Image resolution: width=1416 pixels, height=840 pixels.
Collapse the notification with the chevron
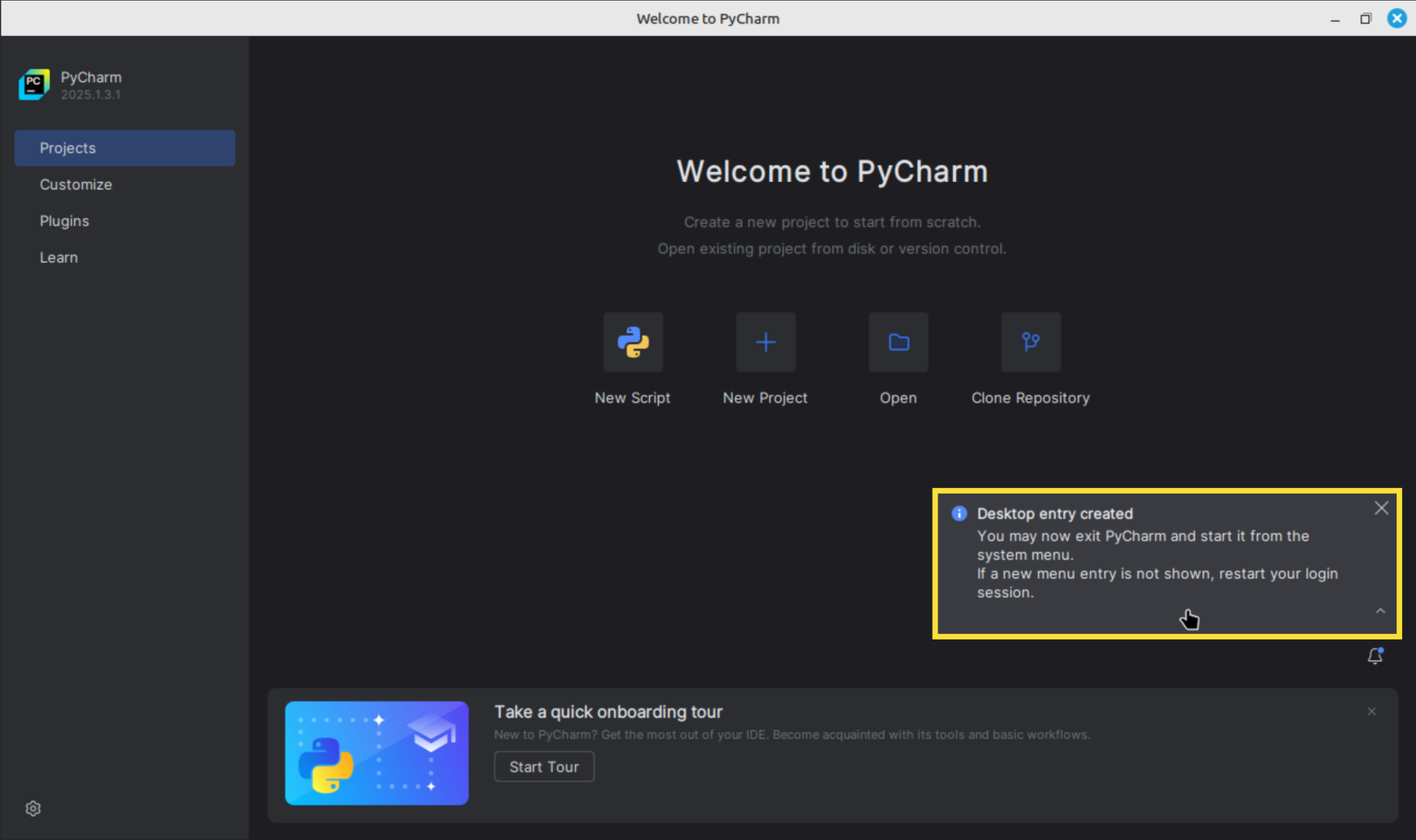[1380, 610]
